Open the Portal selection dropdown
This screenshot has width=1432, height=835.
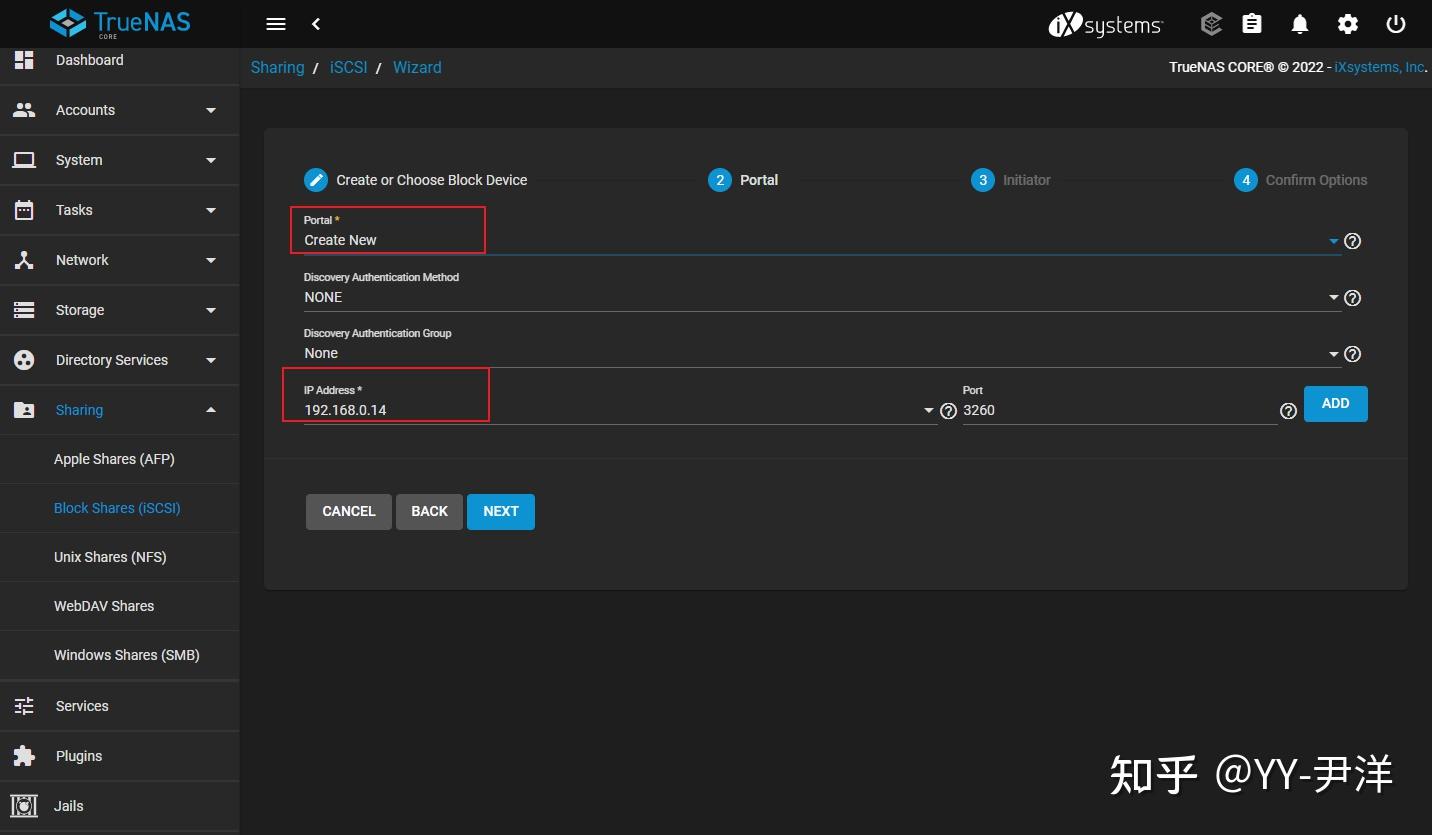1332,240
